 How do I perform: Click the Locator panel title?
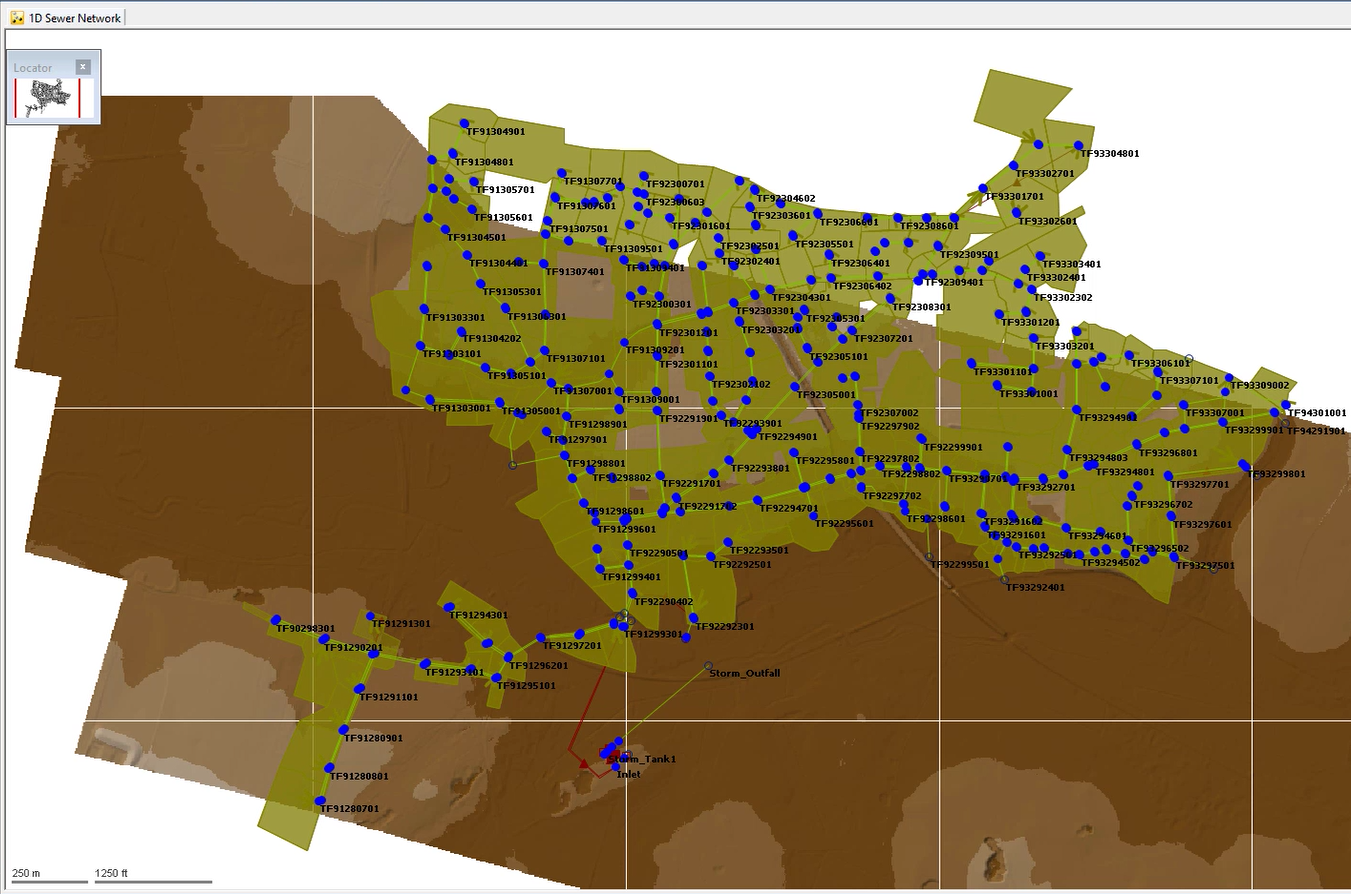tap(33, 68)
